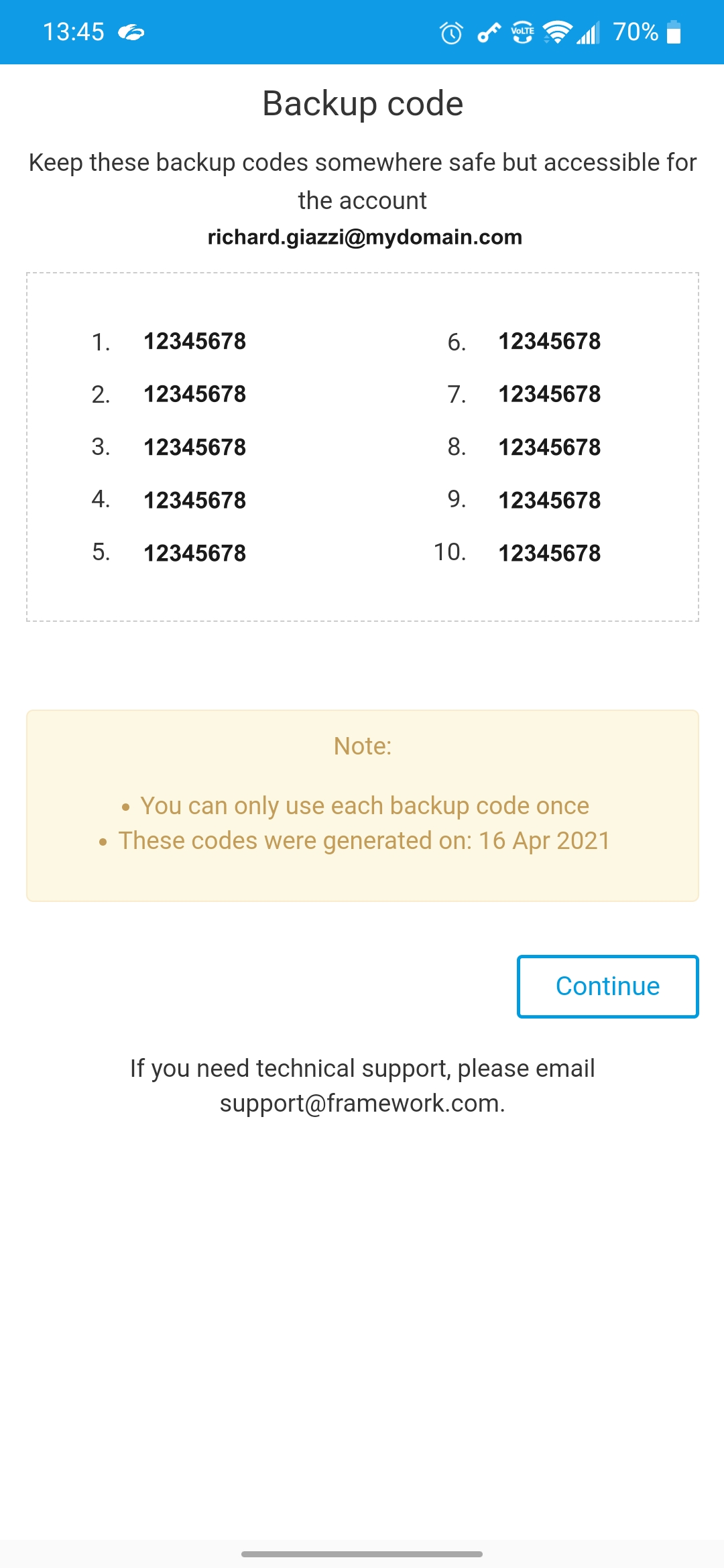Tap the cellular signal strength icon
The height and width of the screenshot is (1568, 724).
588,32
